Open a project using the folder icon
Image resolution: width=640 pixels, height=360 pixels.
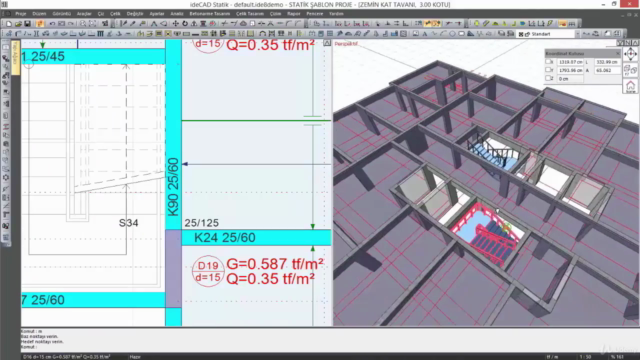[x=18, y=24]
